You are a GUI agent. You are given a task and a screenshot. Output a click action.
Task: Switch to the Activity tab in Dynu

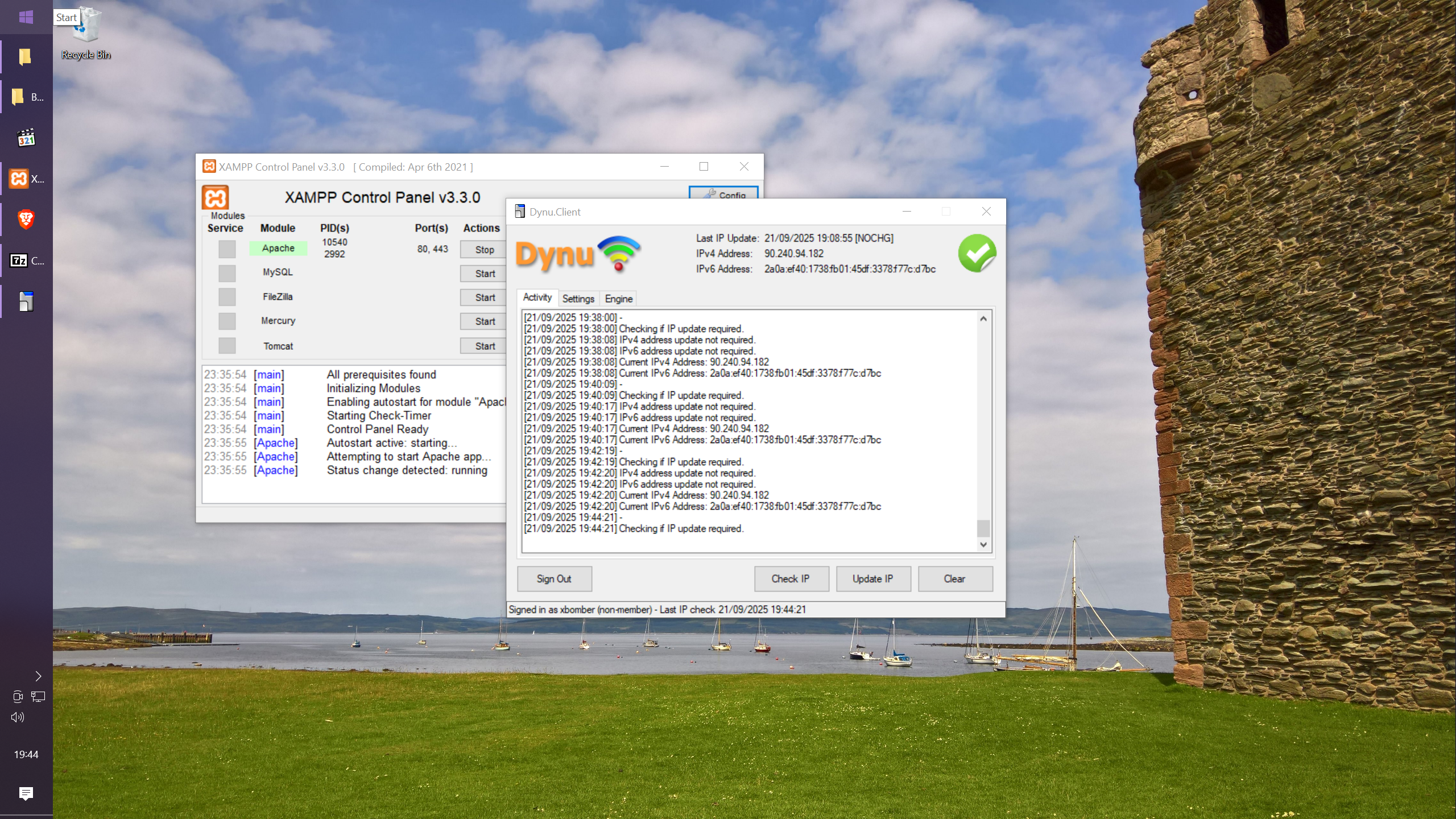pos(537,297)
